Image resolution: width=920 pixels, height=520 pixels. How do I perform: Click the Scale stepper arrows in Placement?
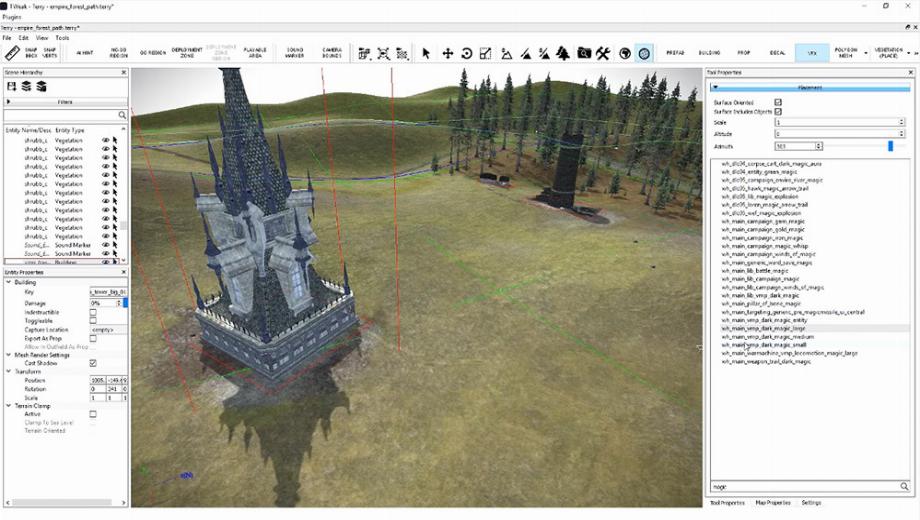point(902,122)
